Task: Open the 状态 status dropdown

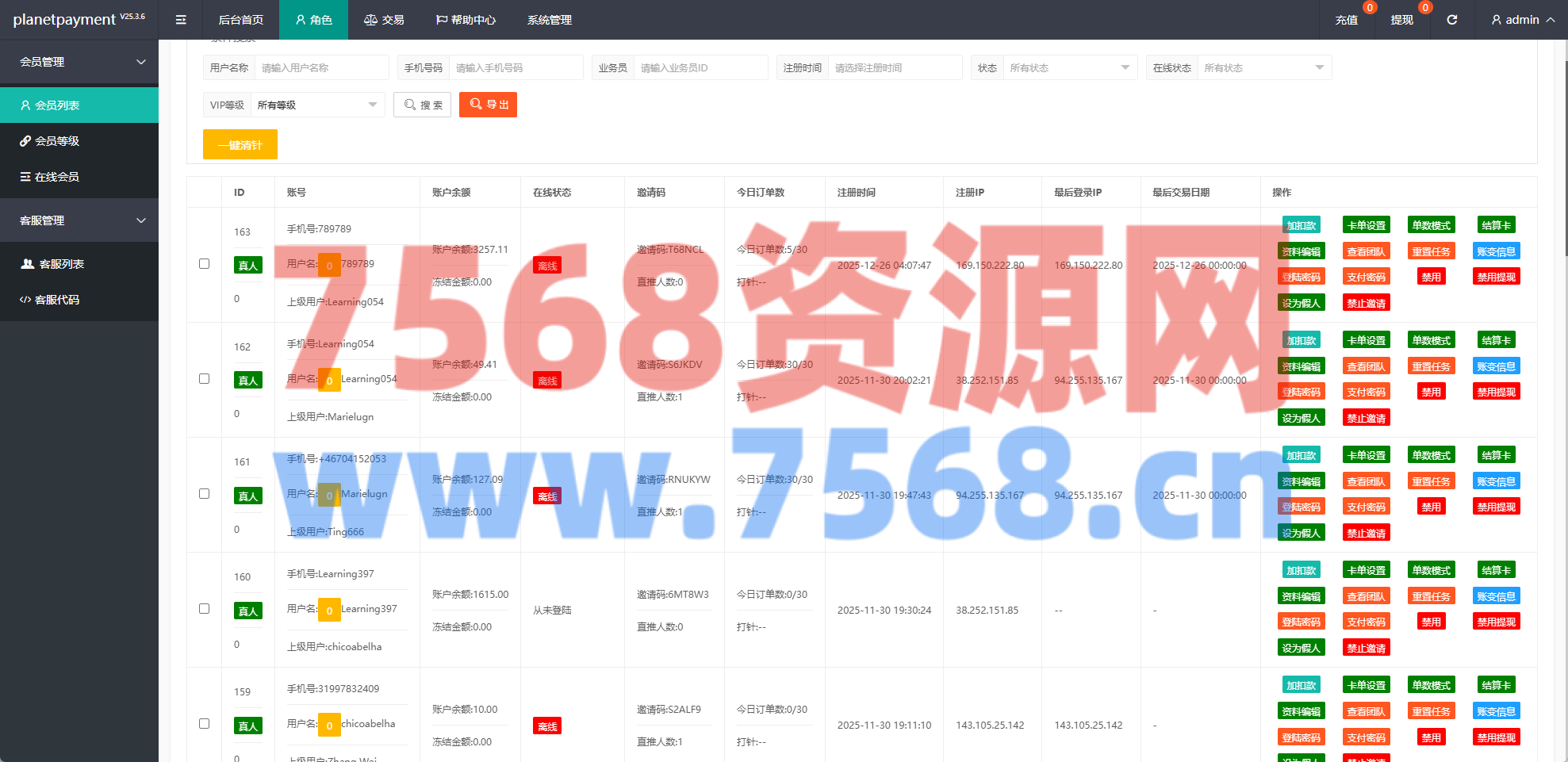Action: [x=1069, y=68]
